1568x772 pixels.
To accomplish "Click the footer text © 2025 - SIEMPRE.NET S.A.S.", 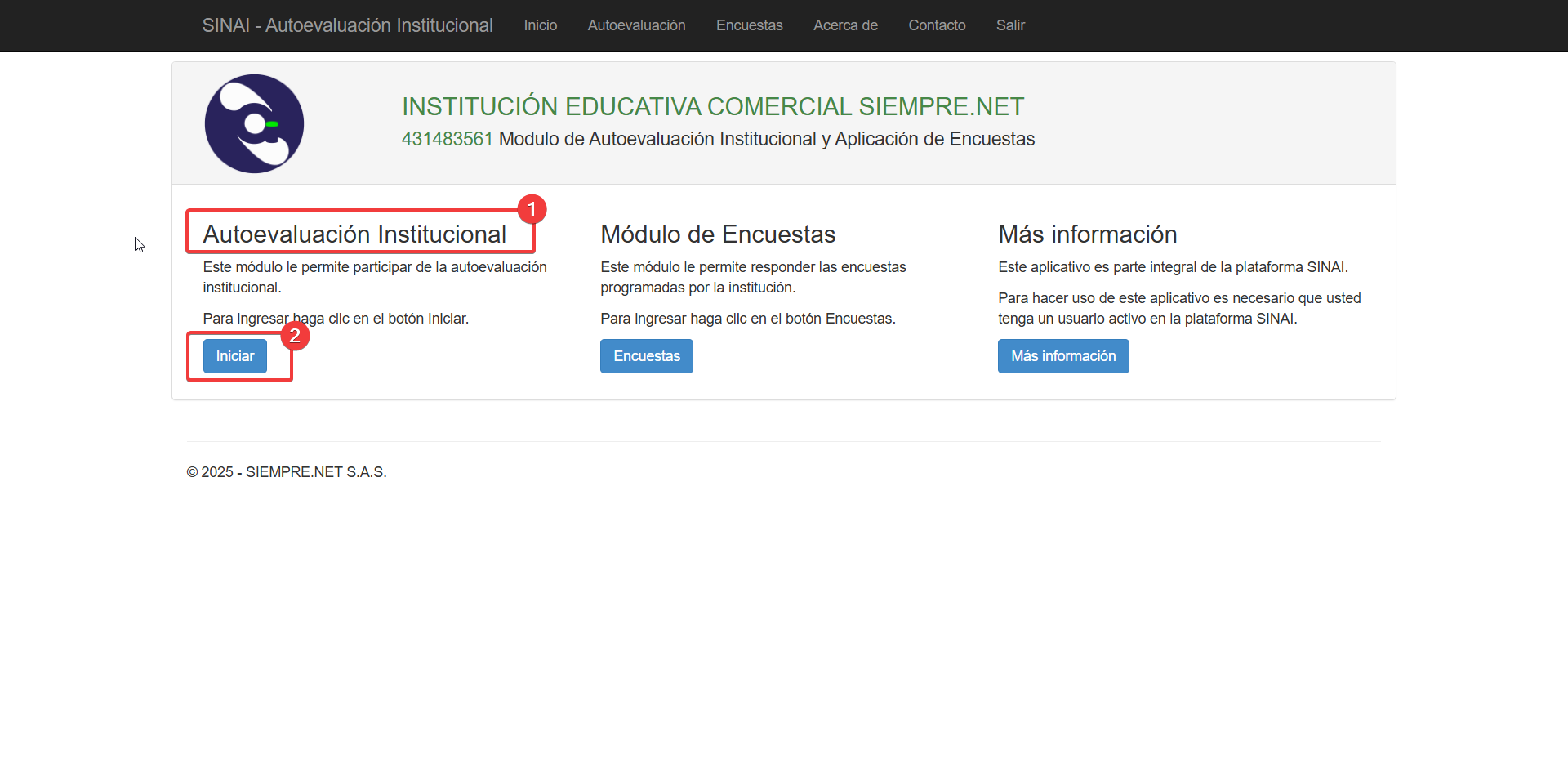I will point(287,472).
